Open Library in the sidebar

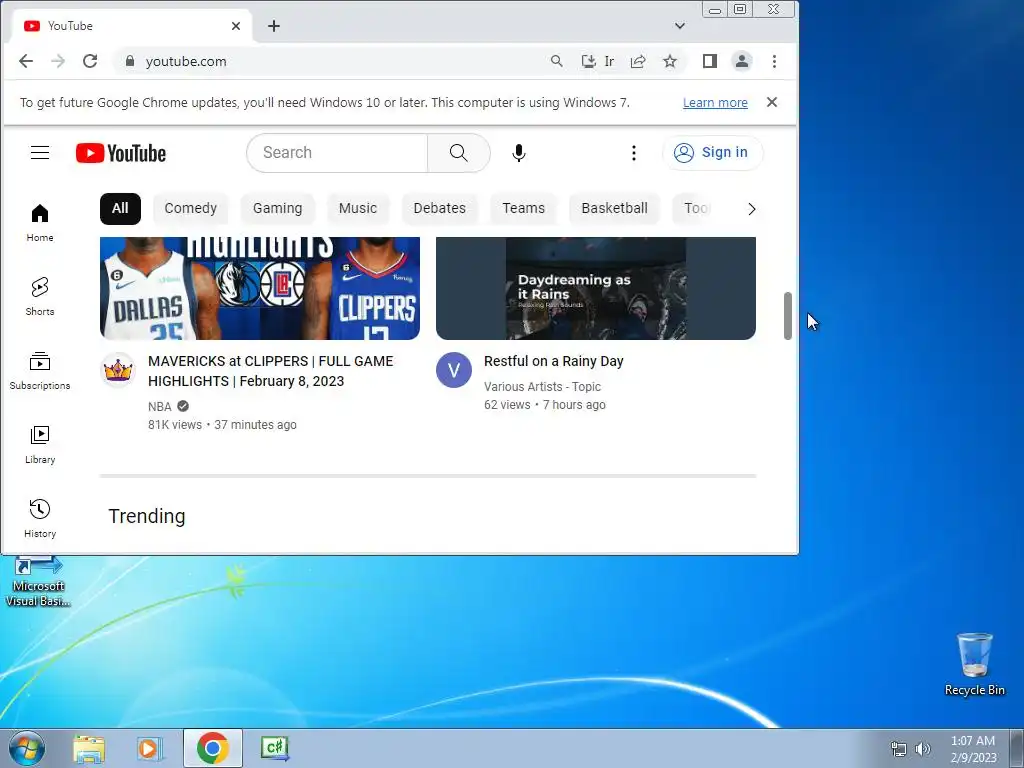(40, 444)
